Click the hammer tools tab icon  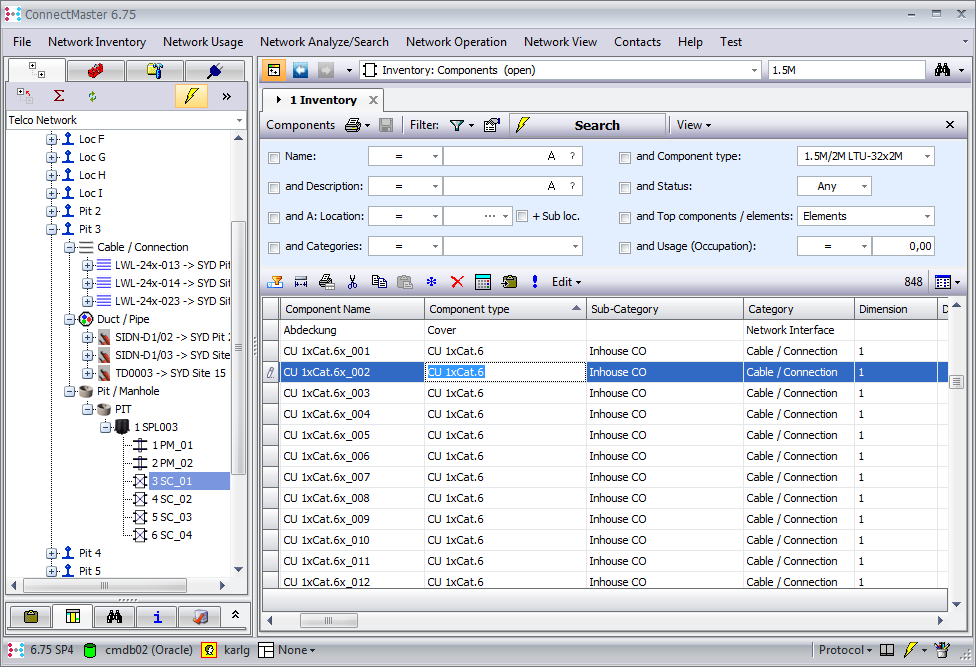click(x=154, y=71)
